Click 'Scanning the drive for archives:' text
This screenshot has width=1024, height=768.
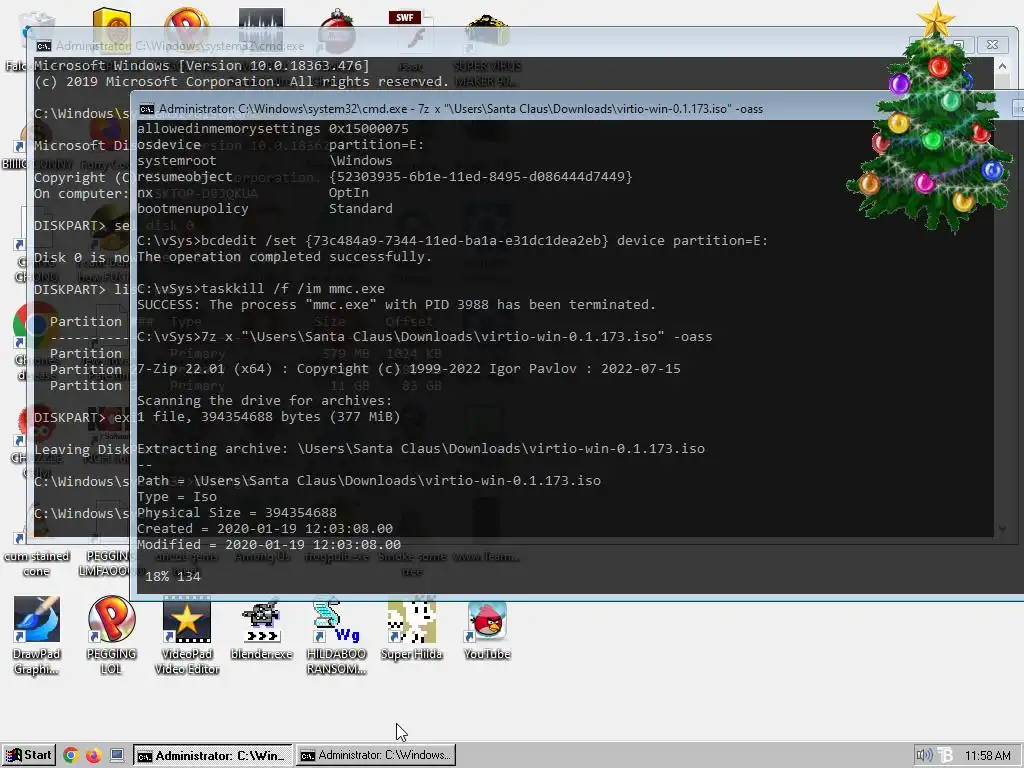(x=264, y=400)
